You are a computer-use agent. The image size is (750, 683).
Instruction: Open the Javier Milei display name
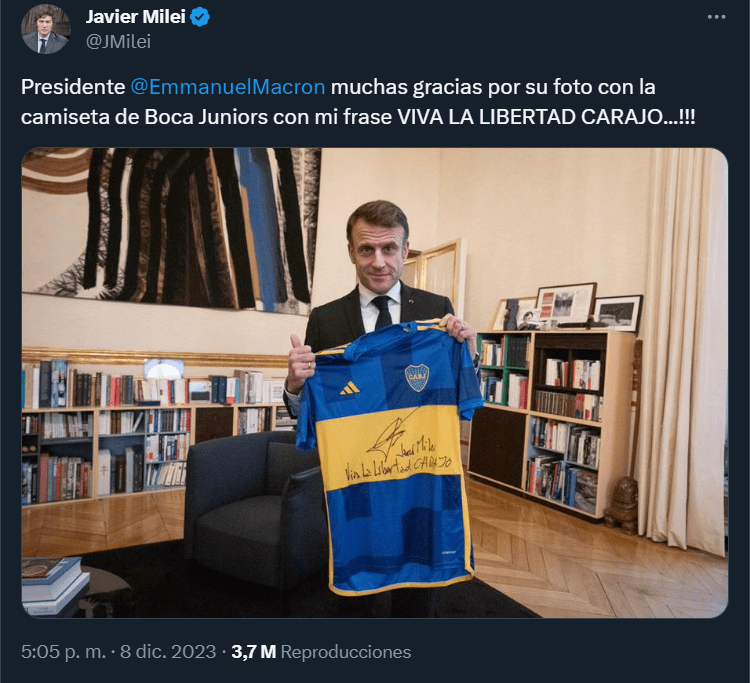tap(135, 17)
